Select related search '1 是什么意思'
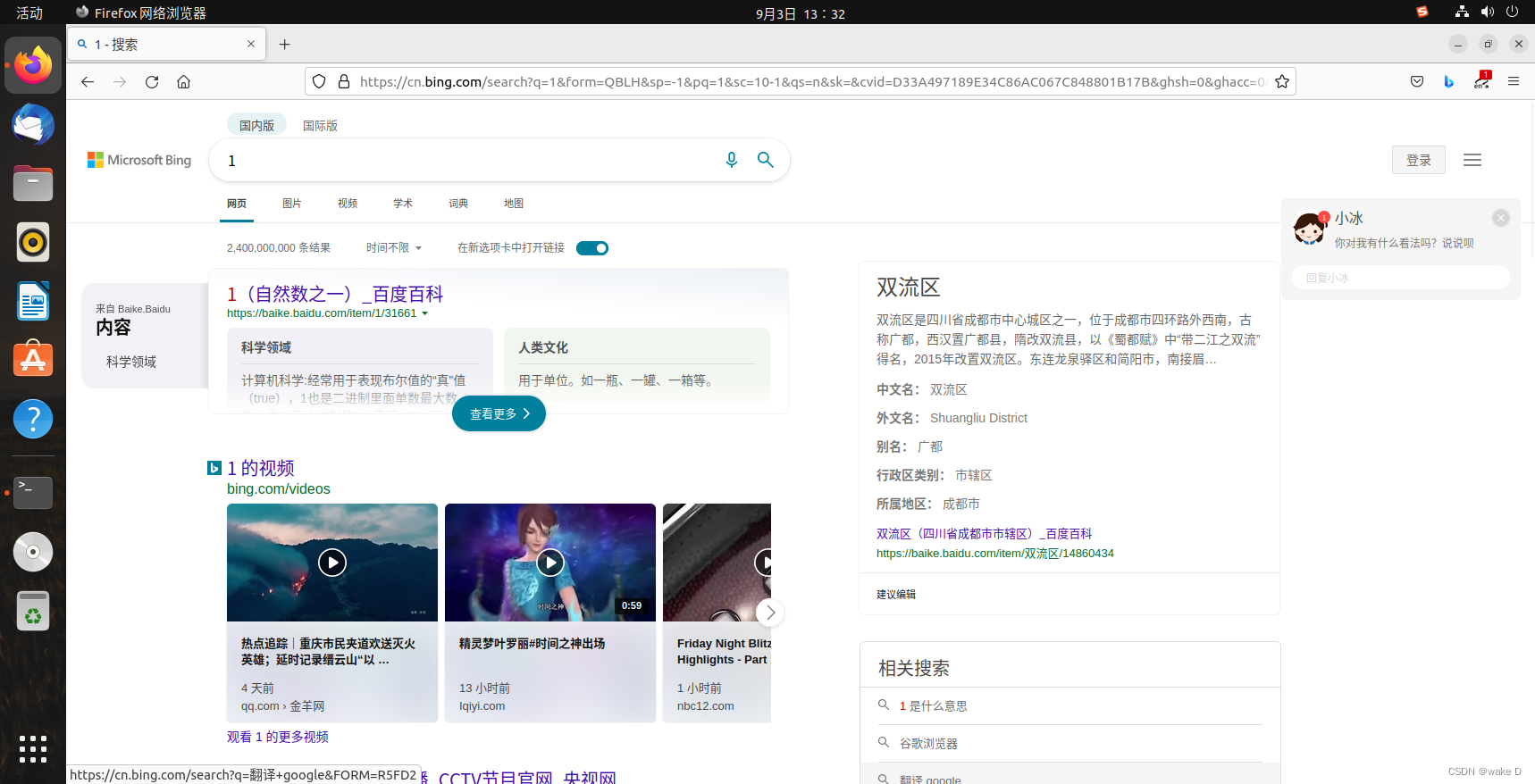Image resolution: width=1535 pixels, height=784 pixels. [933, 705]
